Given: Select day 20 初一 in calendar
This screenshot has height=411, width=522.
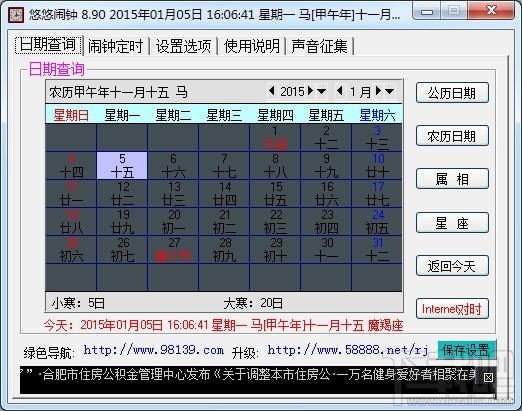Looking at the screenshot, I should coord(173,221).
